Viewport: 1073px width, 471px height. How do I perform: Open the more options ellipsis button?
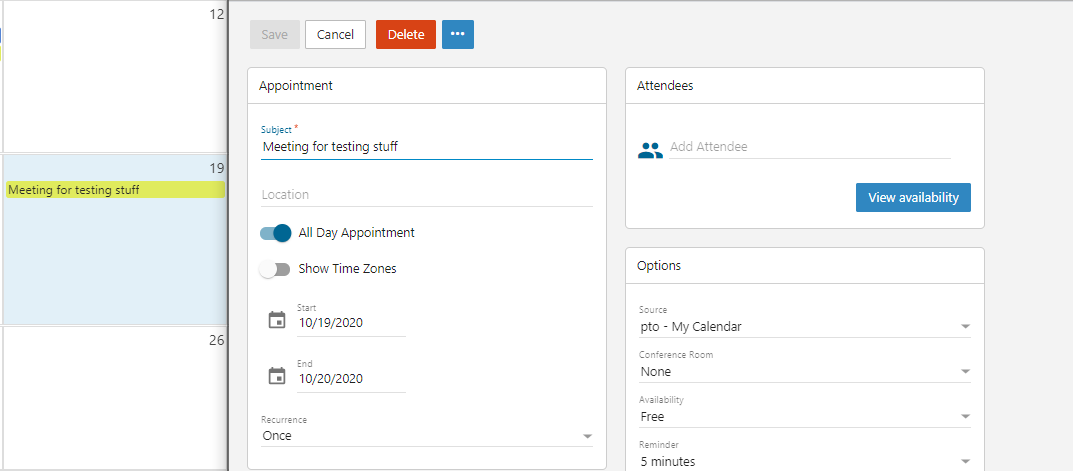point(458,34)
